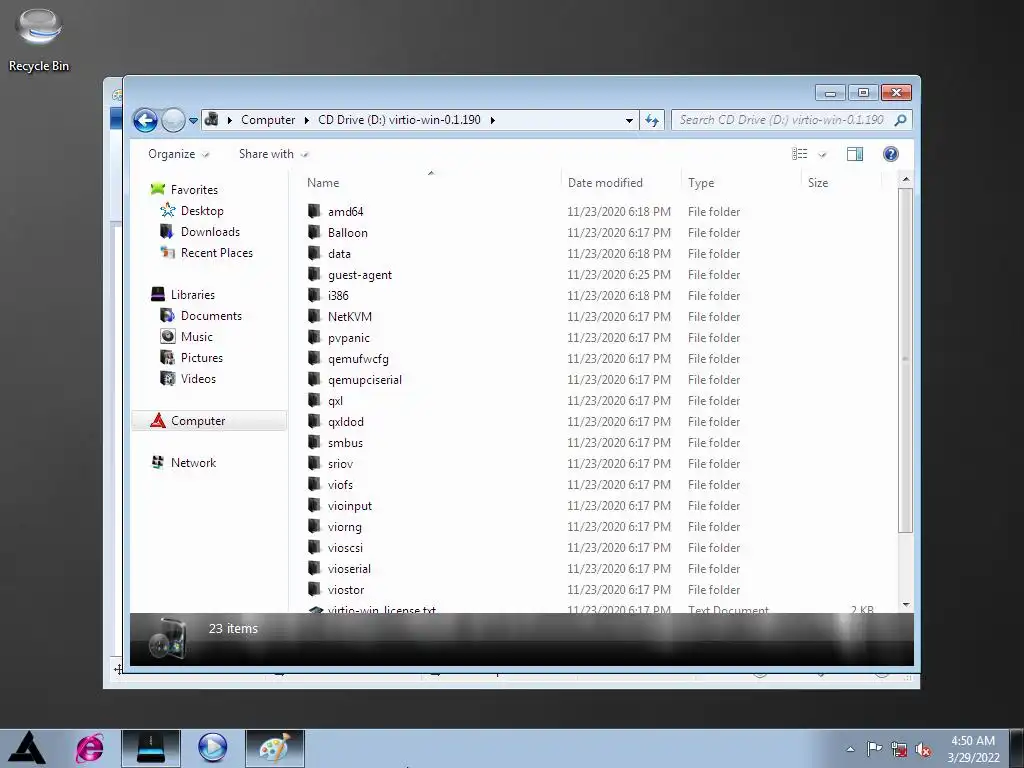Open Downloads under Favorites

pos(210,232)
